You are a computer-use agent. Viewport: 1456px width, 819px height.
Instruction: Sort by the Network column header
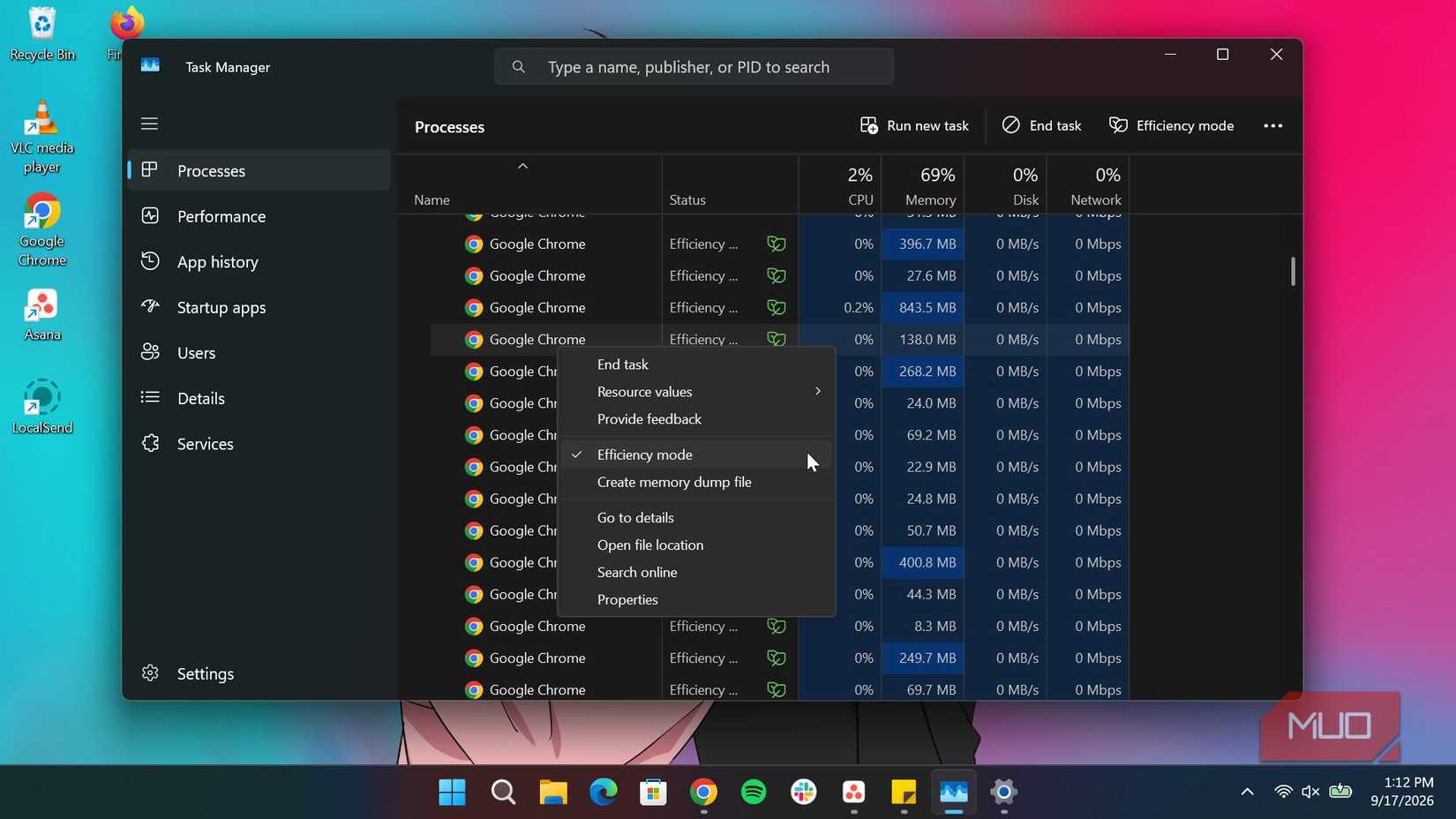[1088, 185]
